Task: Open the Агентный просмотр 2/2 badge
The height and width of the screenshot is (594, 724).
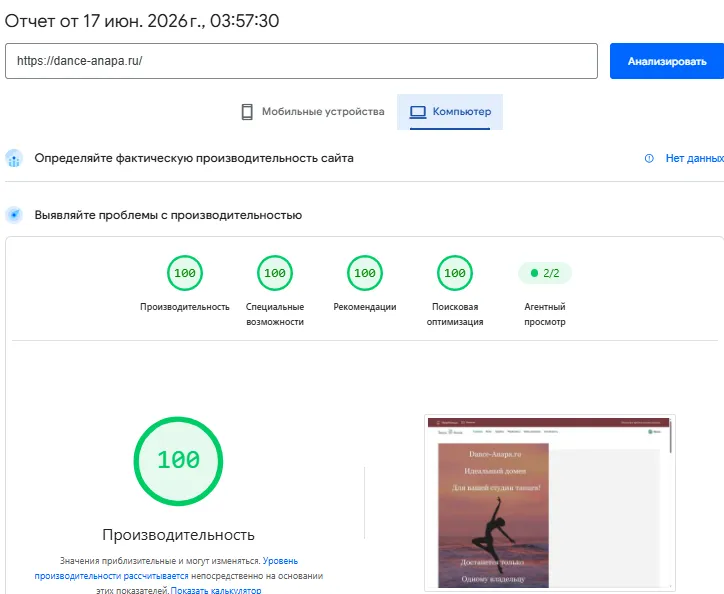Action: pyautogui.click(x=545, y=273)
